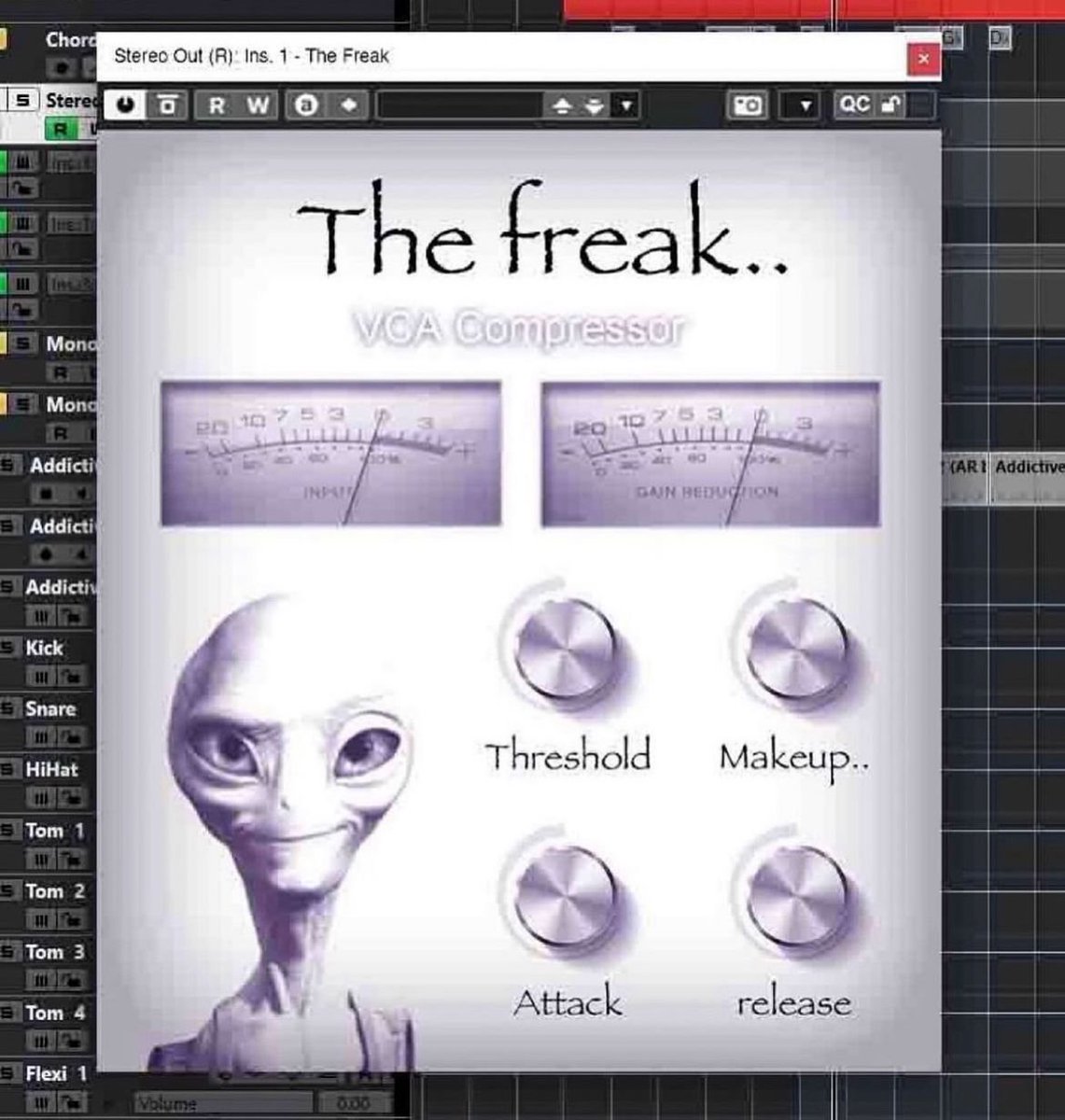
Task: Solo the Kick track
Action: 8,648
